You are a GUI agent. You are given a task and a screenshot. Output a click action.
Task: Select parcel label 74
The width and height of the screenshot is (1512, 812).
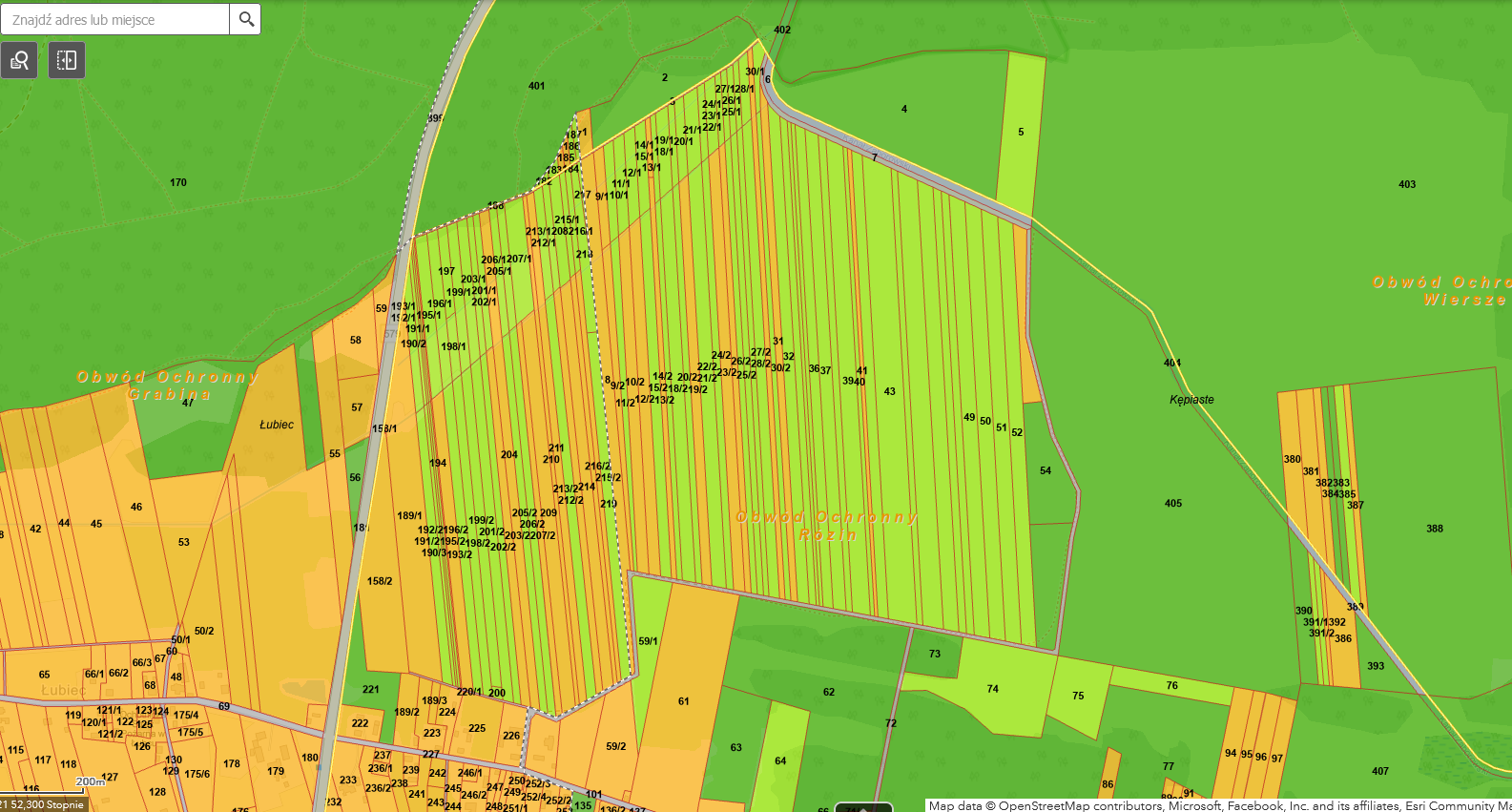(993, 688)
